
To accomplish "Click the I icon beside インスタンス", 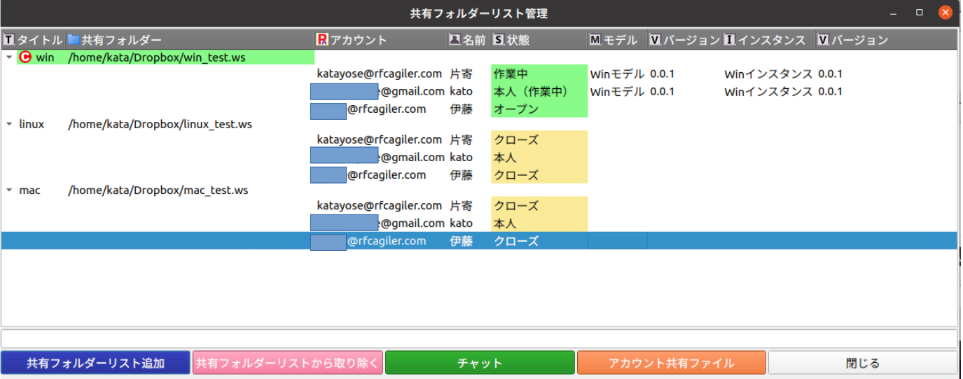I will (730, 40).
